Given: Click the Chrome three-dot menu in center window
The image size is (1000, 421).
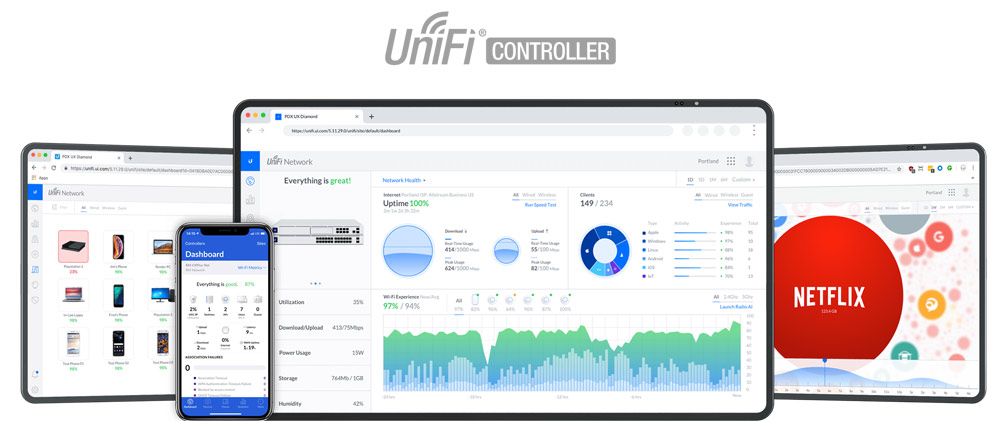Looking at the screenshot, I should (x=753, y=130).
